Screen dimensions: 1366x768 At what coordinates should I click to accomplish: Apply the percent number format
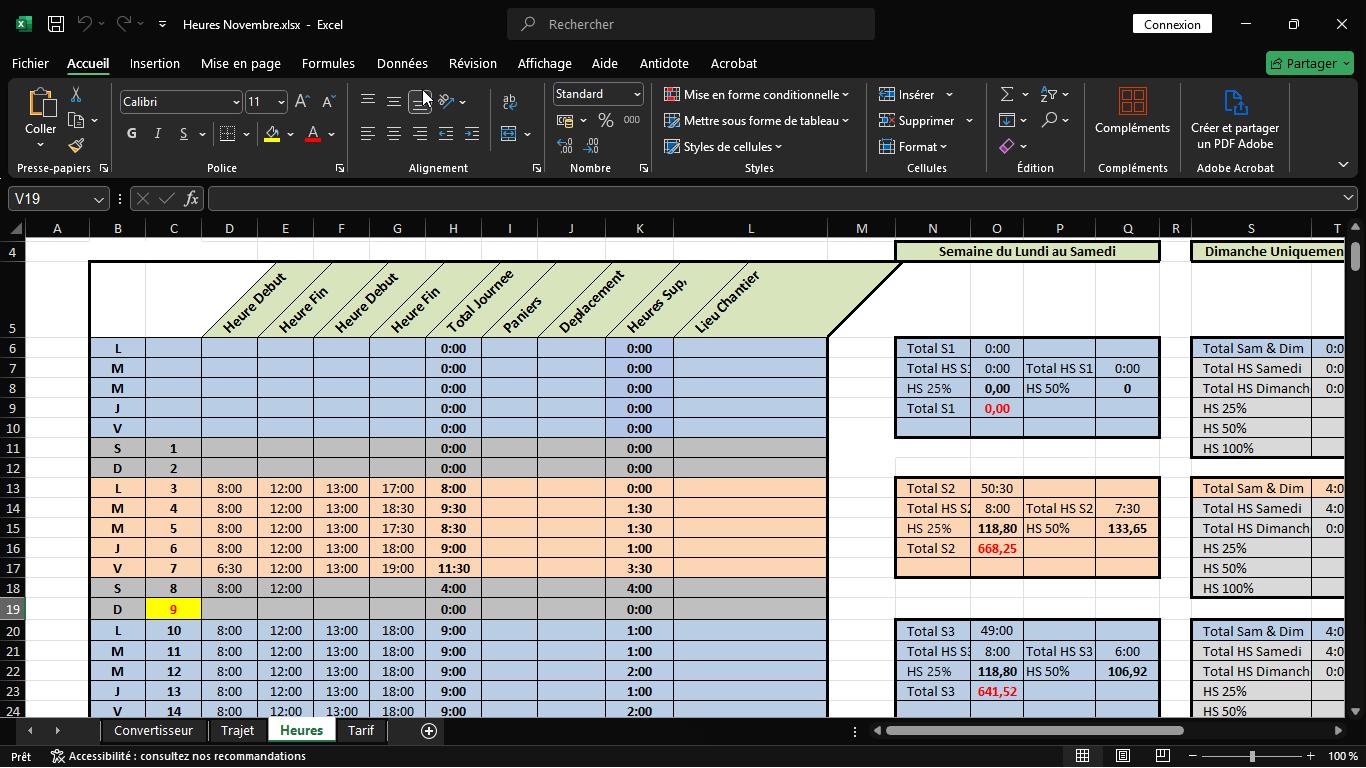point(605,119)
